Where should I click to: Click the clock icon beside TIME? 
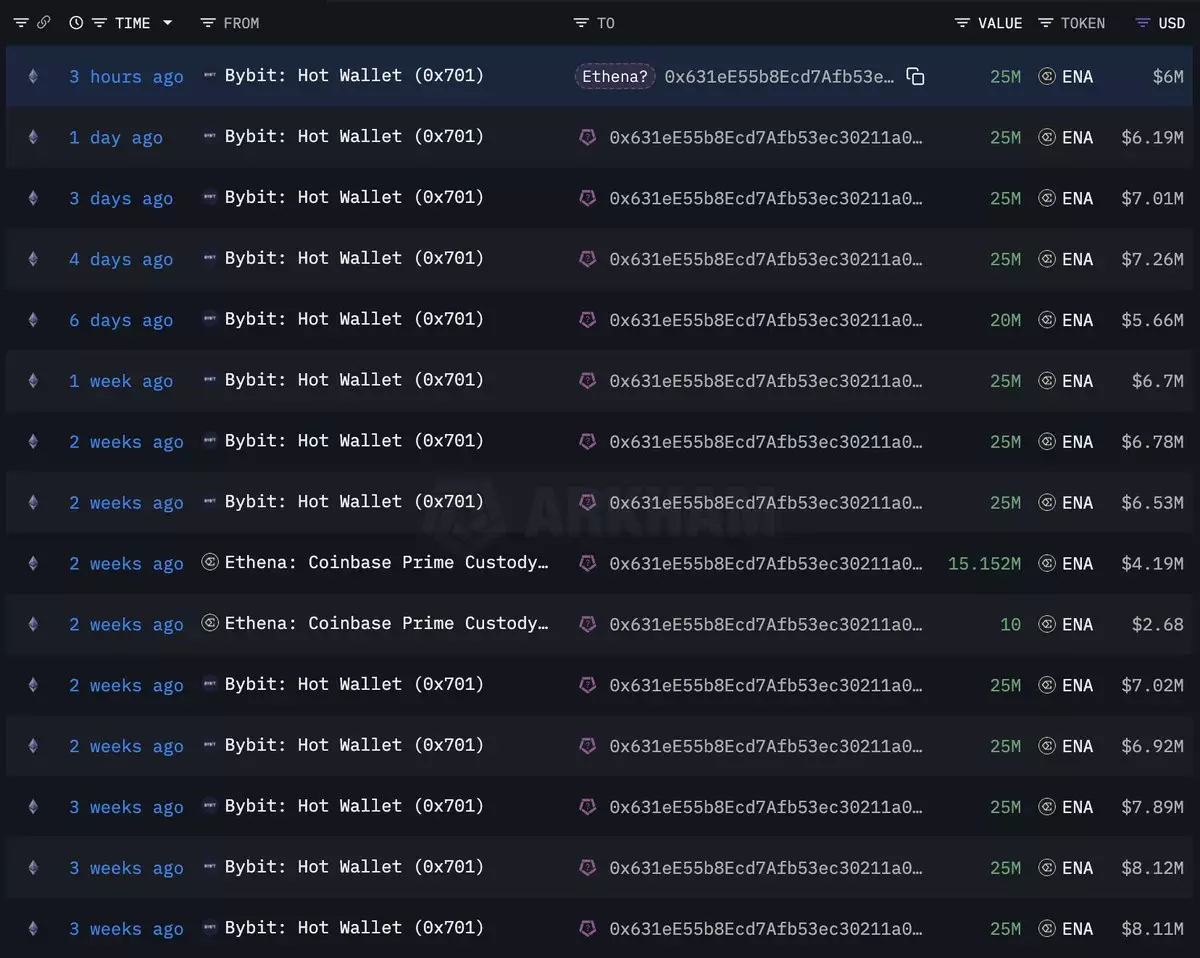(76, 23)
